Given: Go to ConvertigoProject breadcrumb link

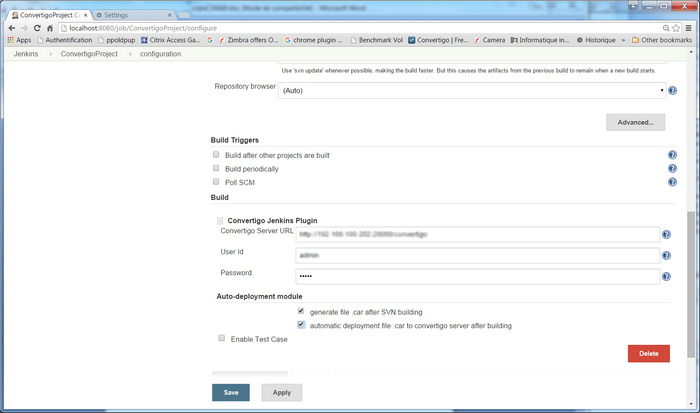Looking at the screenshot, I should [x=89, y=54].
